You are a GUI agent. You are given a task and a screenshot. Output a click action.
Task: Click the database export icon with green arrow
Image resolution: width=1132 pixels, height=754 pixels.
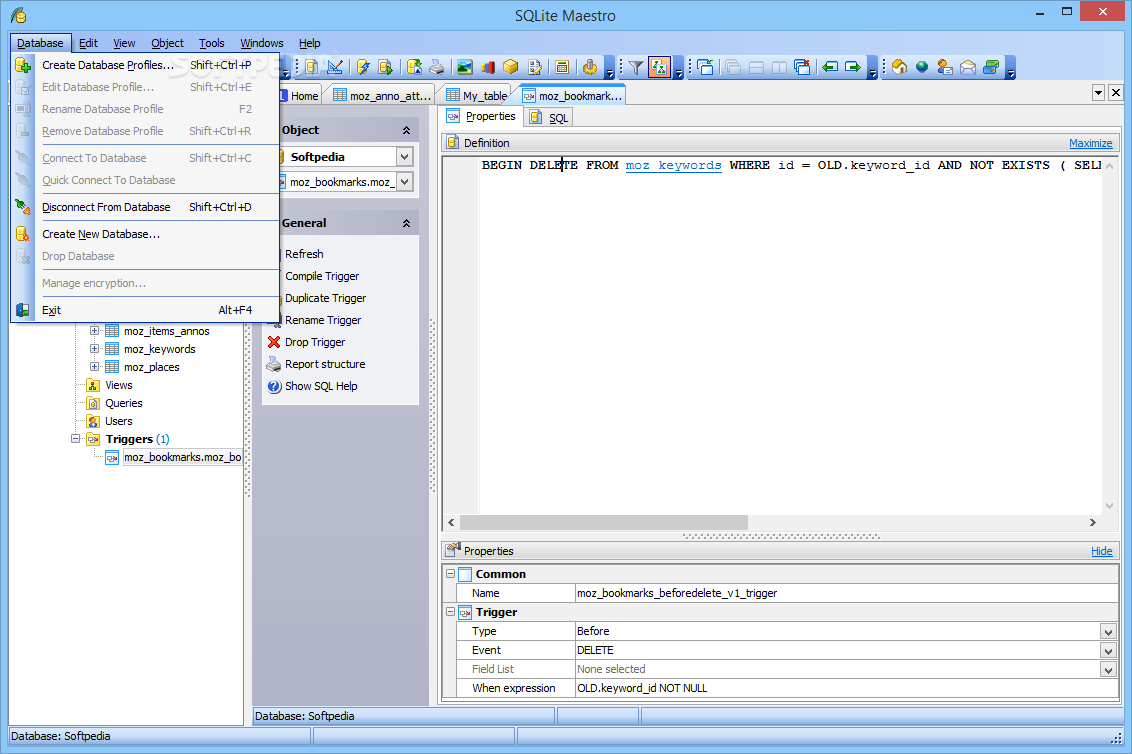pyautogui.click(x=414, y=67)
